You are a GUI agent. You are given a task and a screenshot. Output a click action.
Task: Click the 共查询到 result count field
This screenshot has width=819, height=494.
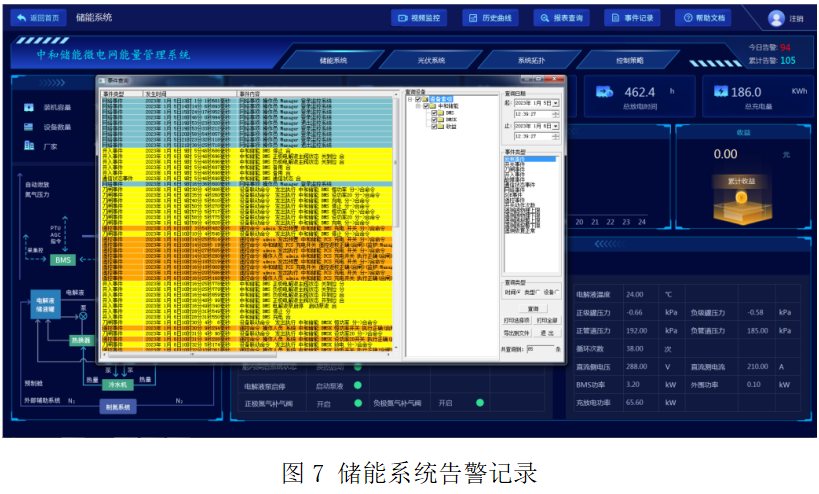[x=540, y=349]
